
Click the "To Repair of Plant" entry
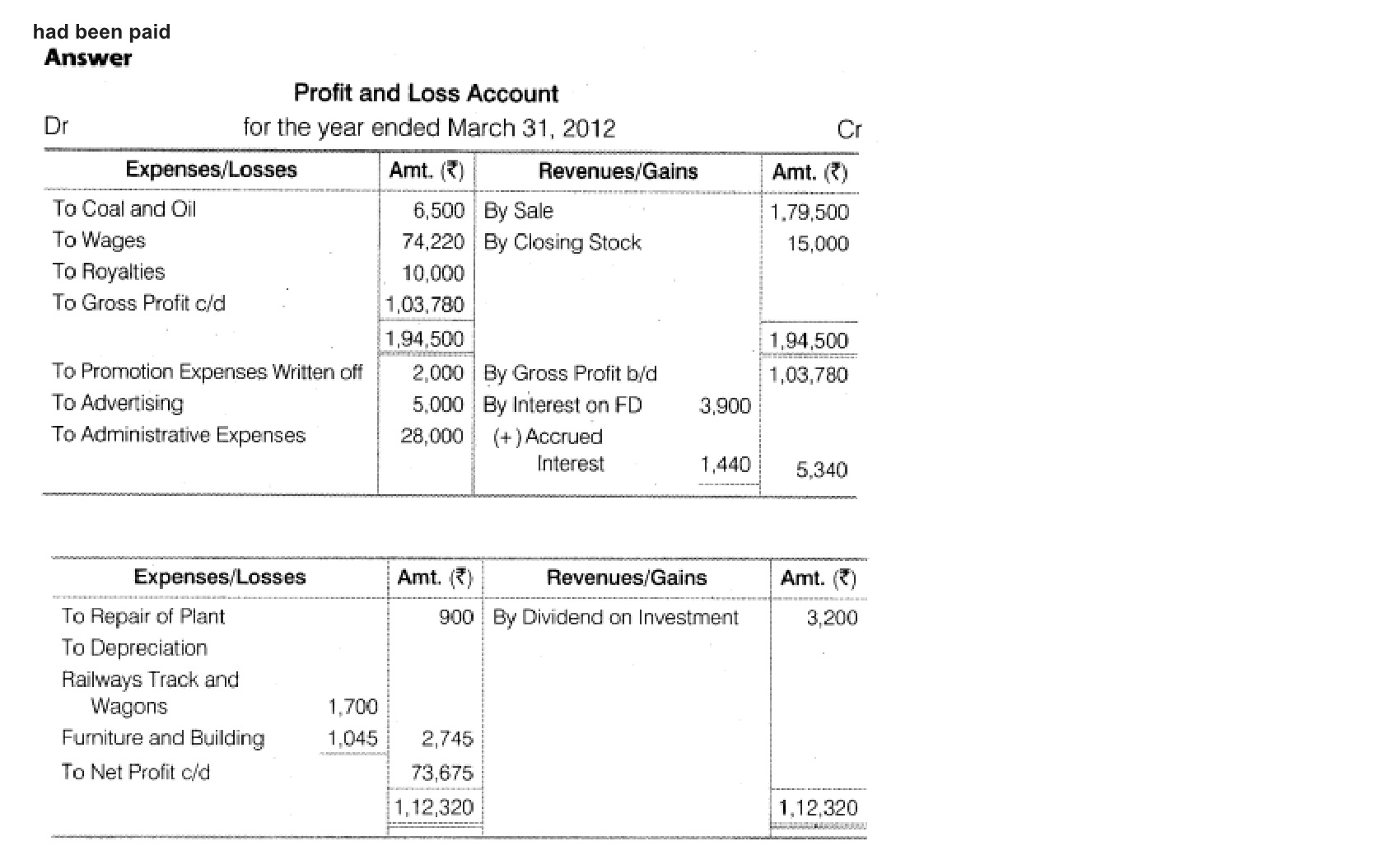tap(143, 616)
